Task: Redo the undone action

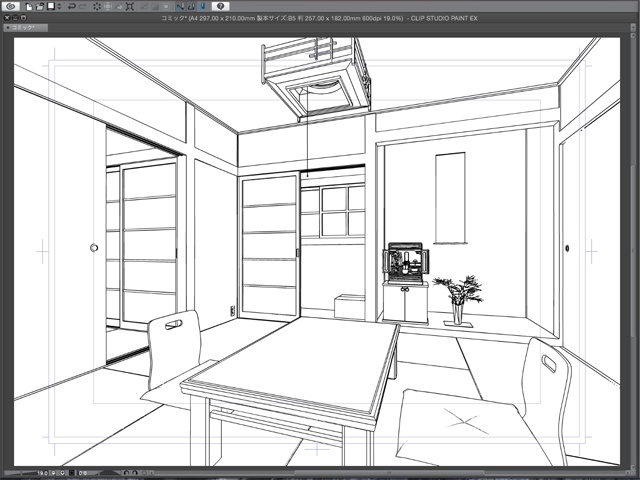Action: coord(83,7)
